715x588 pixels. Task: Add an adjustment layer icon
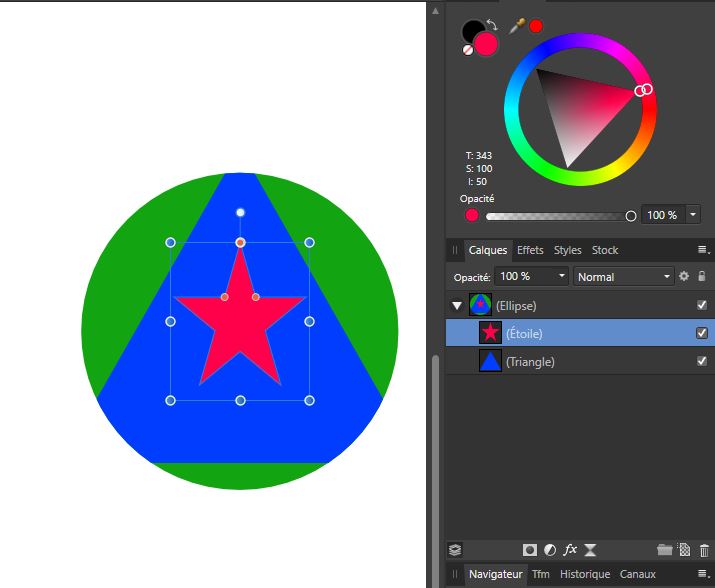point(550,550)
